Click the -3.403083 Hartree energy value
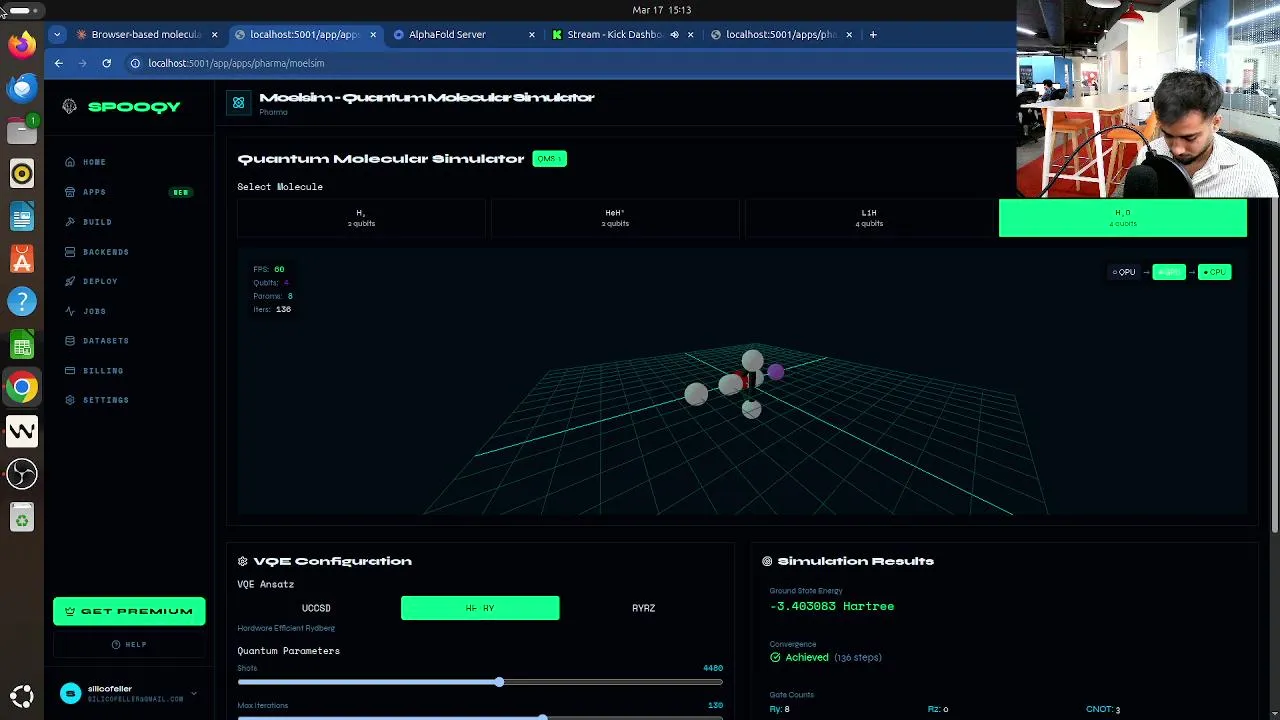This screenshot has width=1280, height=720. click(x=832, y=606)
